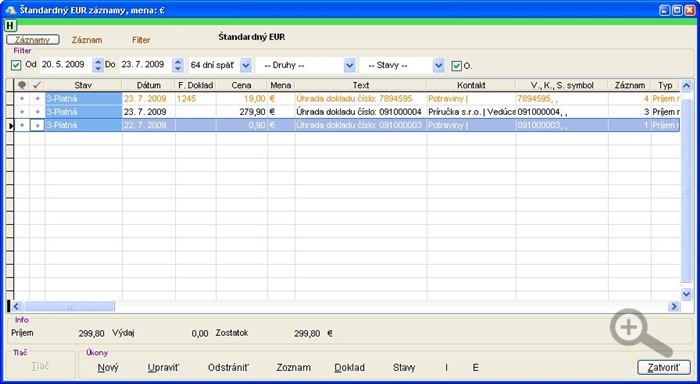Click the Zatvoriť button

click(664, 367)
